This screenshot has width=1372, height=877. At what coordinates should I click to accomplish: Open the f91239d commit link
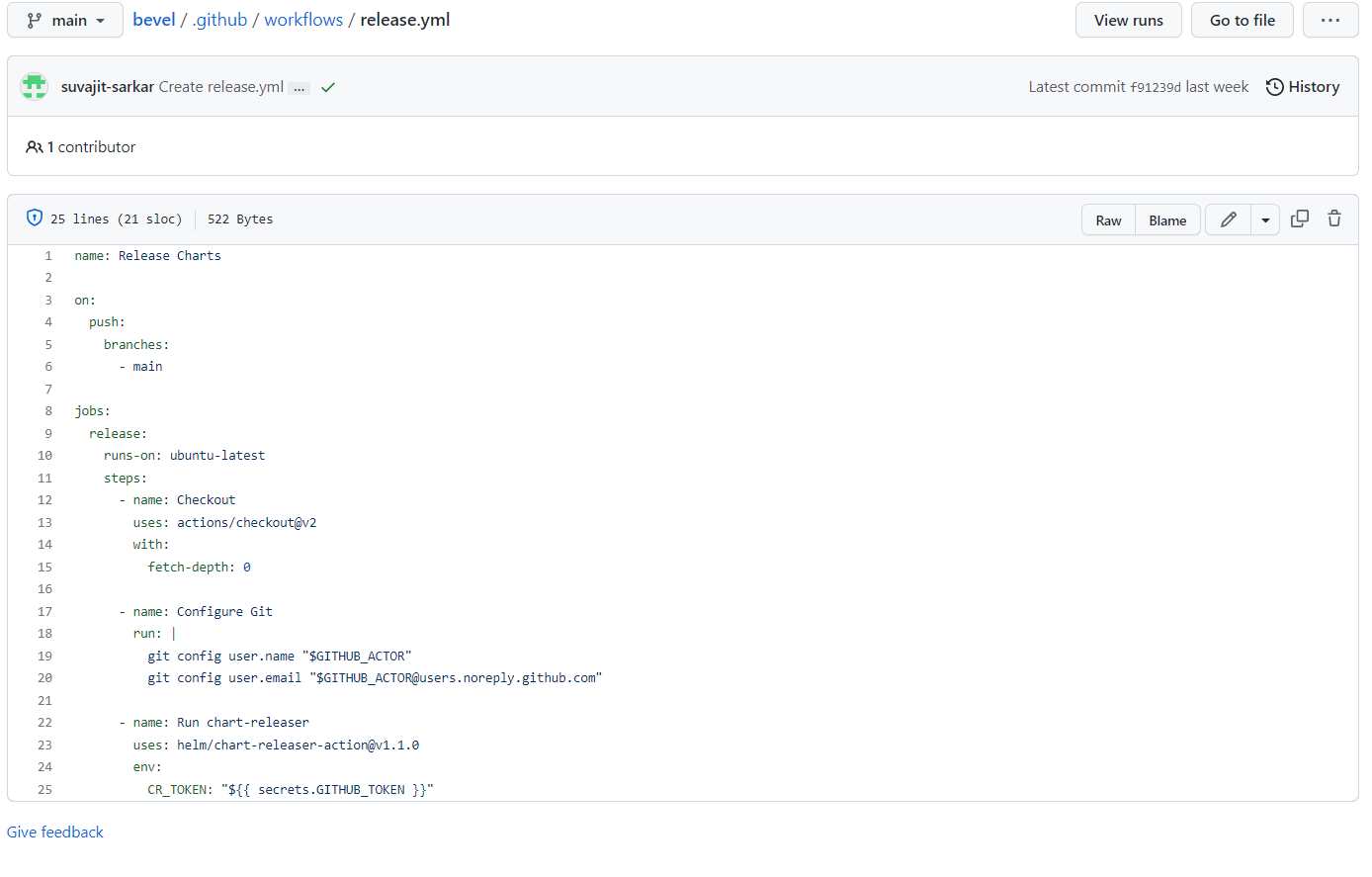pyautogui.click(x=1158, y=87)
